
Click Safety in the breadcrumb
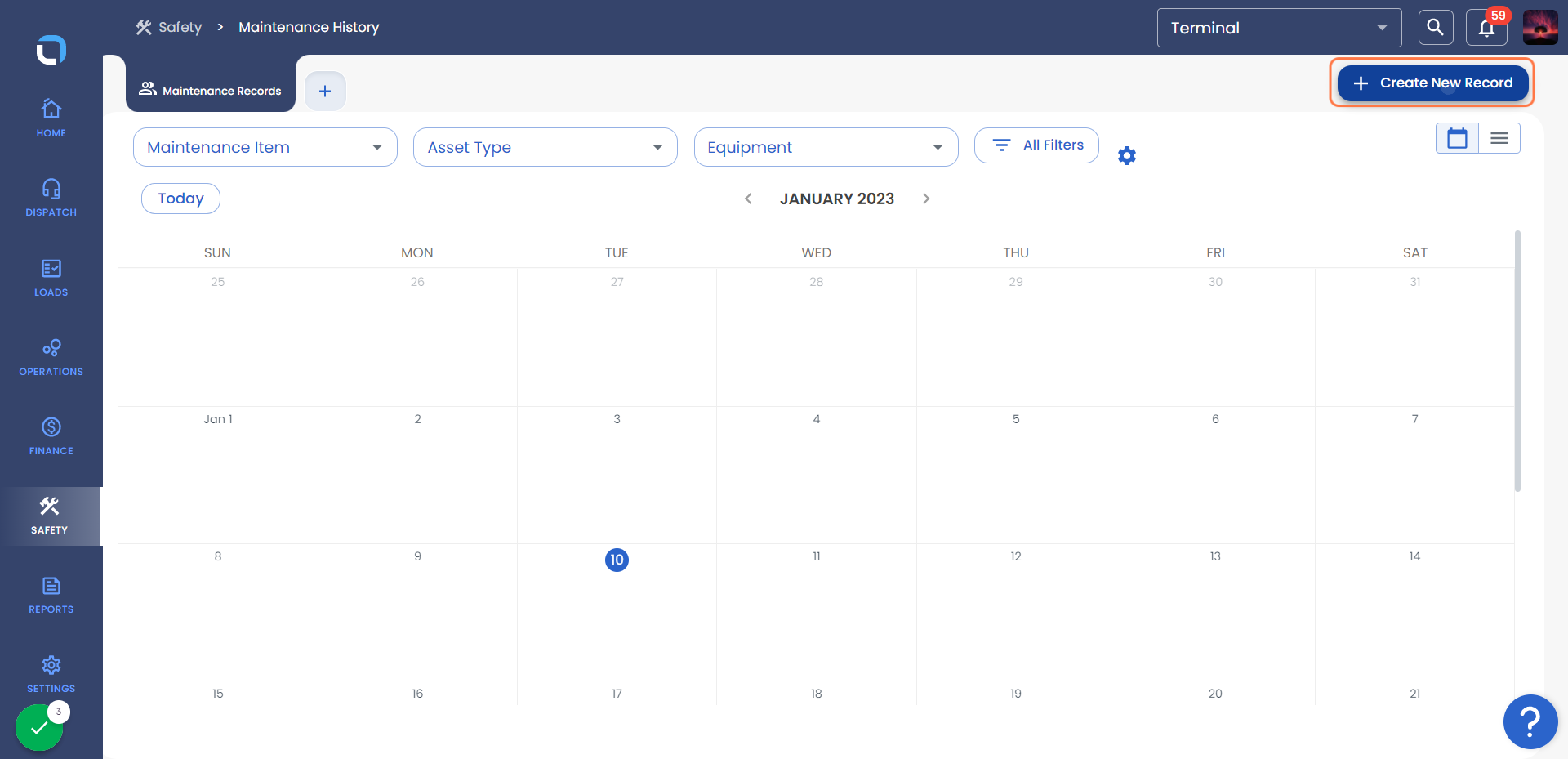(x=169, y=27)
